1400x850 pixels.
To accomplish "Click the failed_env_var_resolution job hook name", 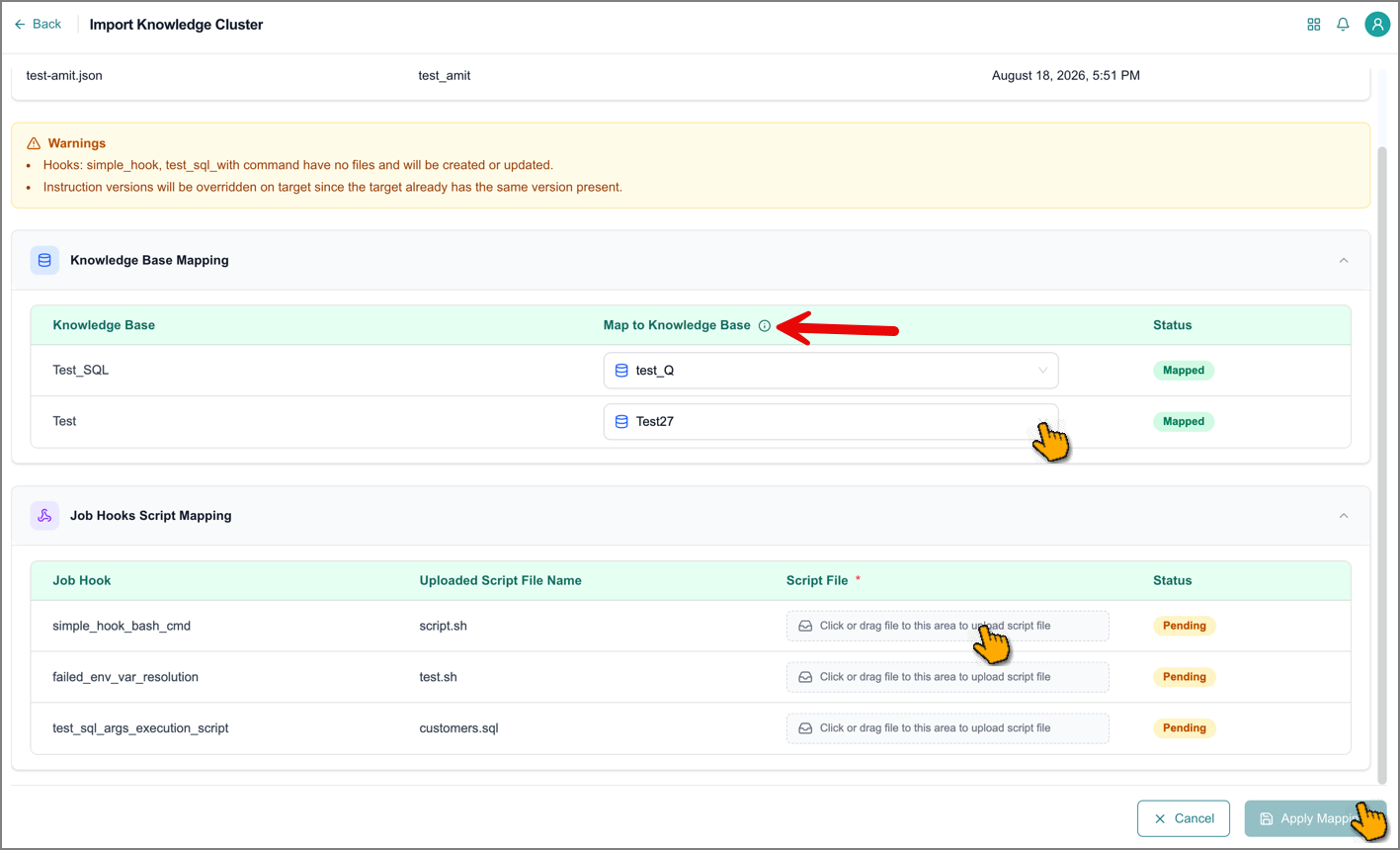I will 125,677.
